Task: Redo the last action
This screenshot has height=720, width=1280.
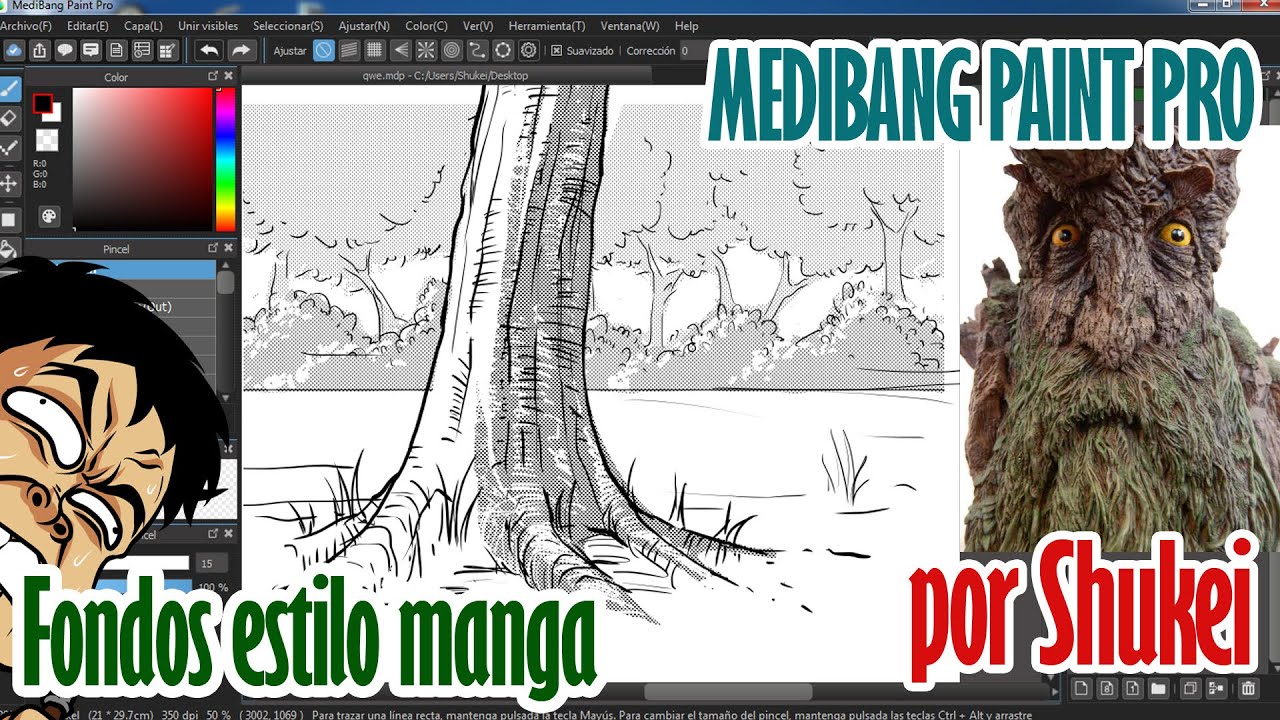Action: pos(241,50)
